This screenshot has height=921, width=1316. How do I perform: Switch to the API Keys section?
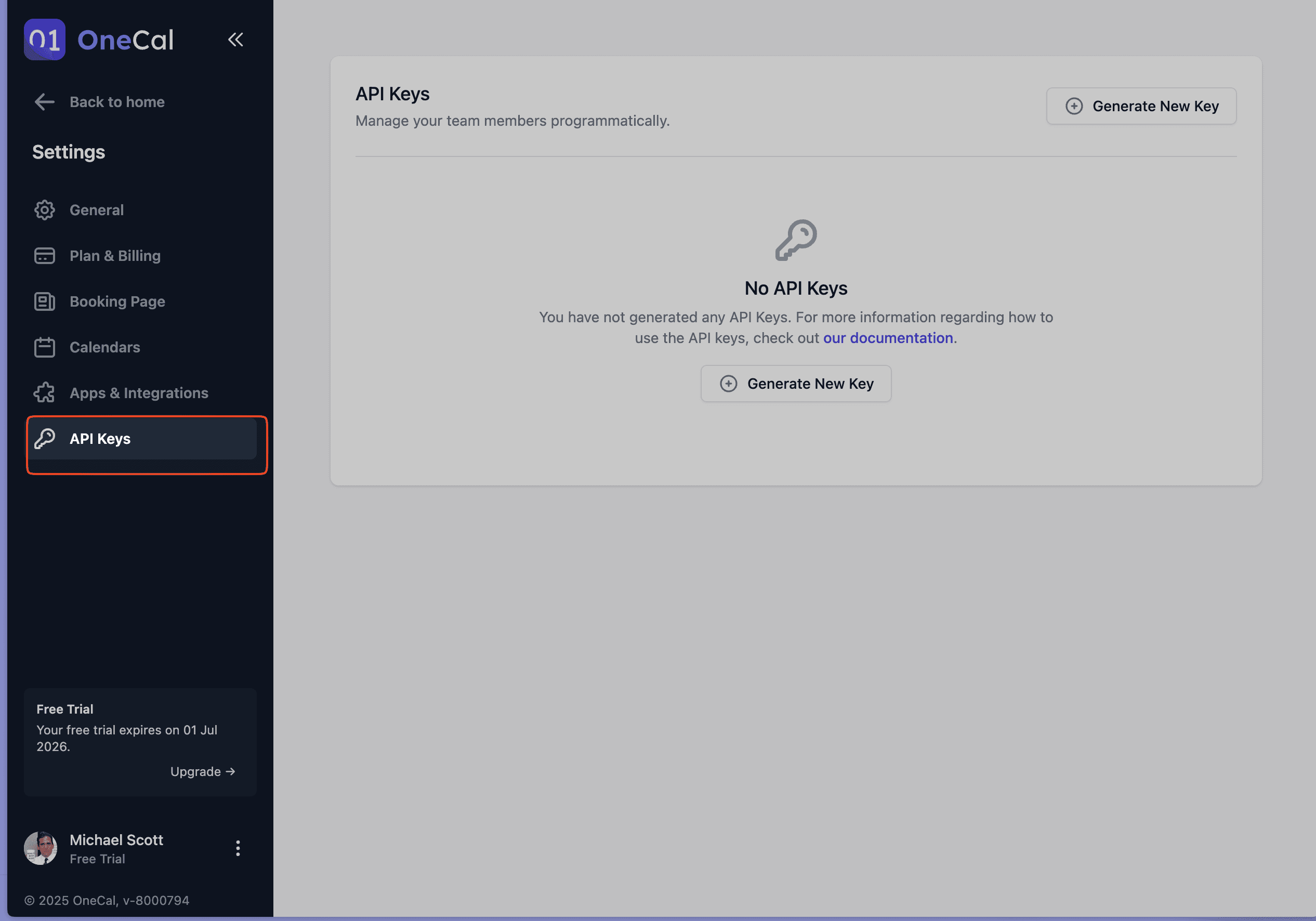pos(100,439)
